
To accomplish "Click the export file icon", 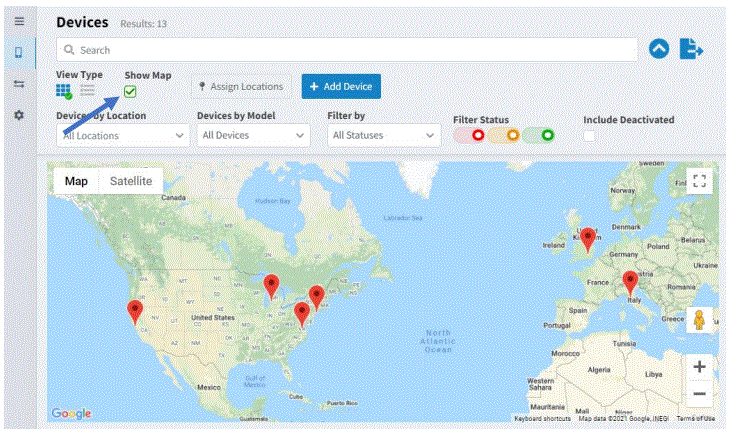I will point(691,49).
